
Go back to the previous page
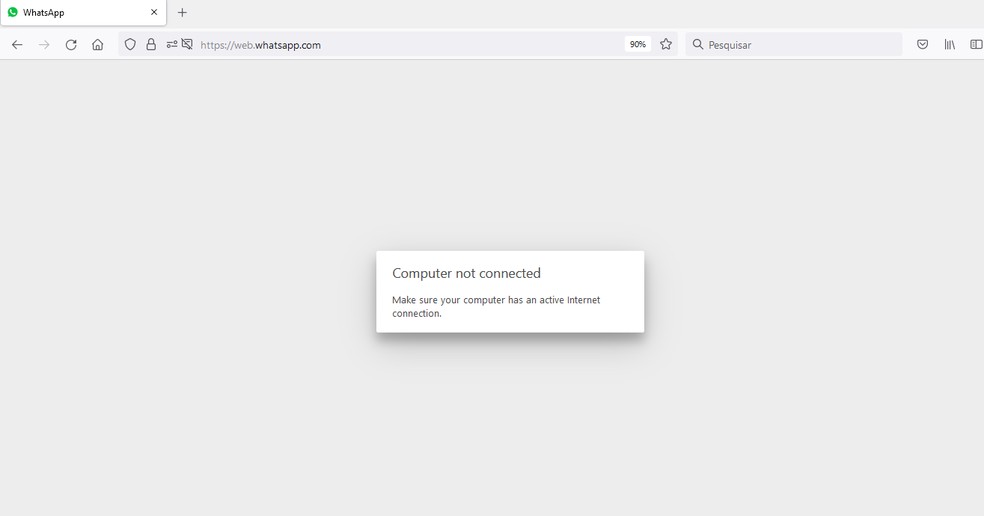[17, 45]
